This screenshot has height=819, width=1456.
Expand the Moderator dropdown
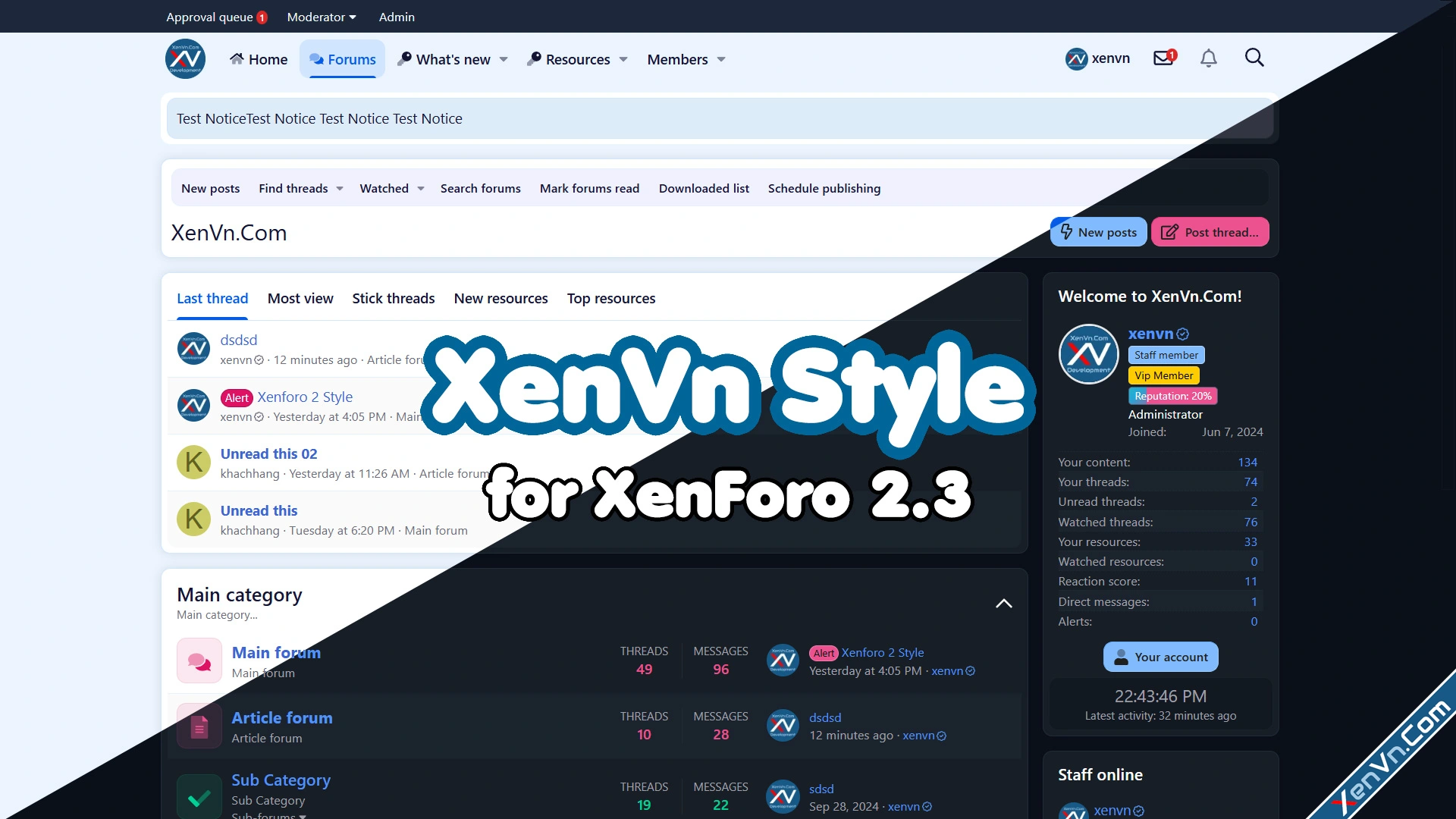(320, 17)
